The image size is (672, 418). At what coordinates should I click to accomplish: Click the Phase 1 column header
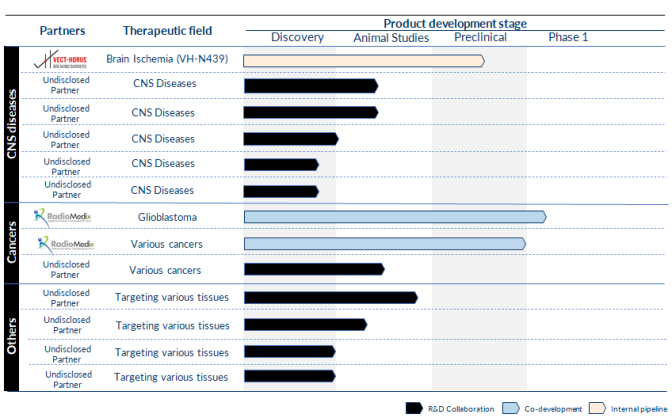point(568,37)
